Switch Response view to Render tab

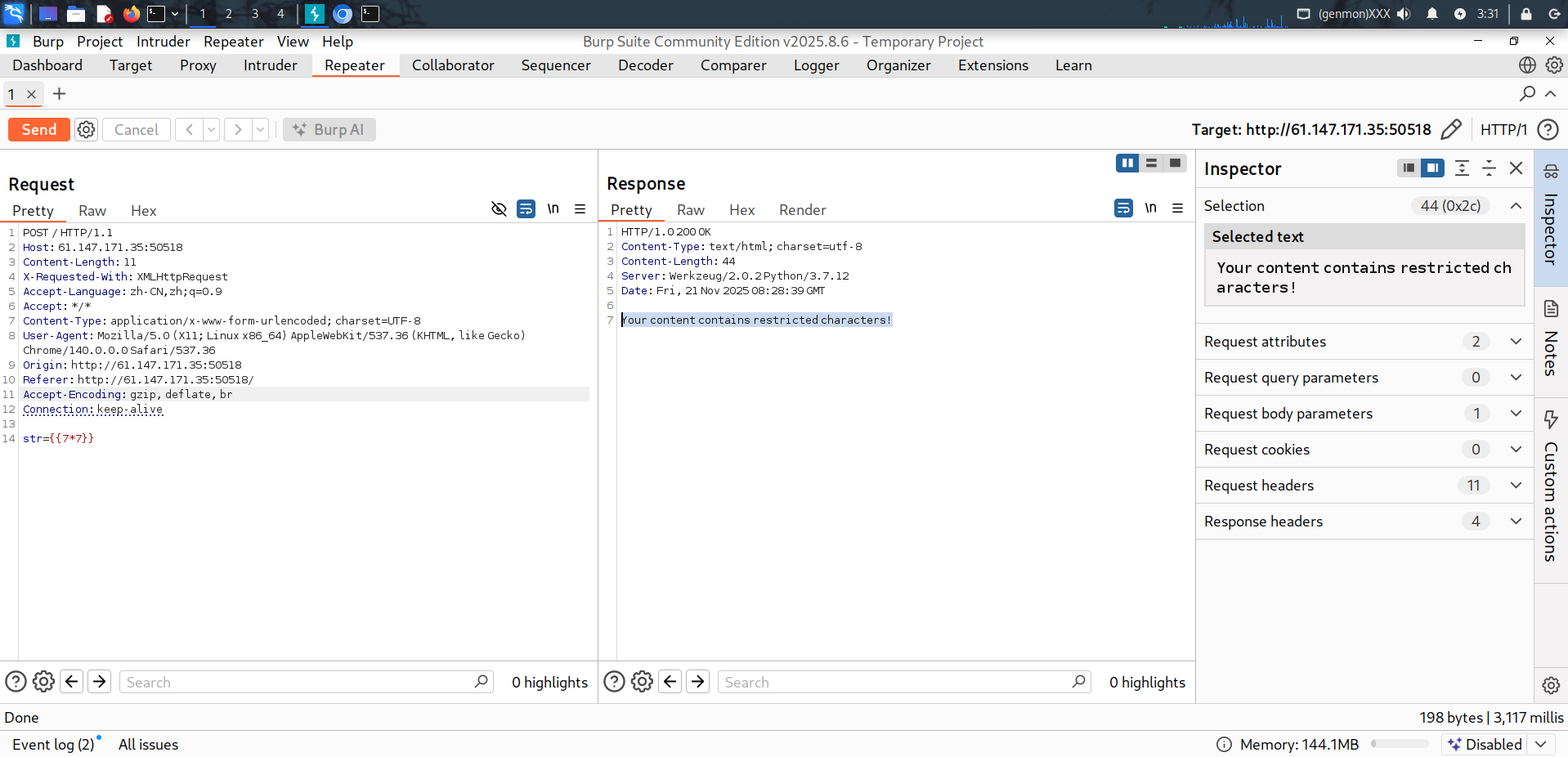coord(802,209)
